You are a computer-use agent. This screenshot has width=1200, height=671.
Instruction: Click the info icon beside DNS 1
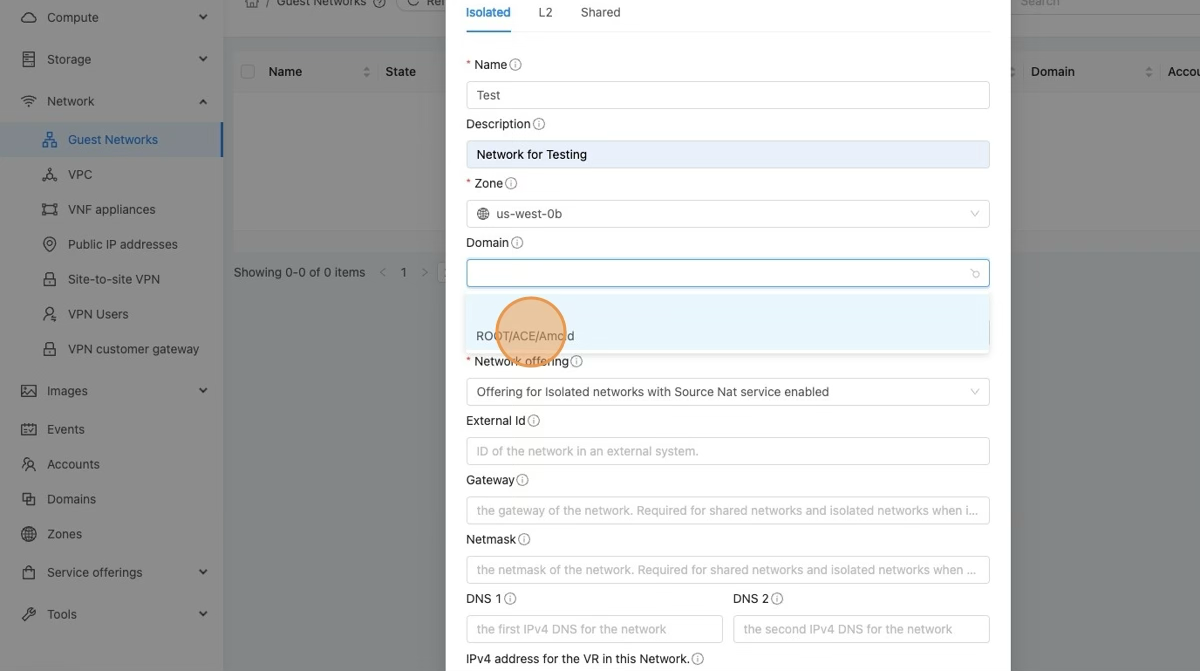pyautogui.click(x=510, y=599)
